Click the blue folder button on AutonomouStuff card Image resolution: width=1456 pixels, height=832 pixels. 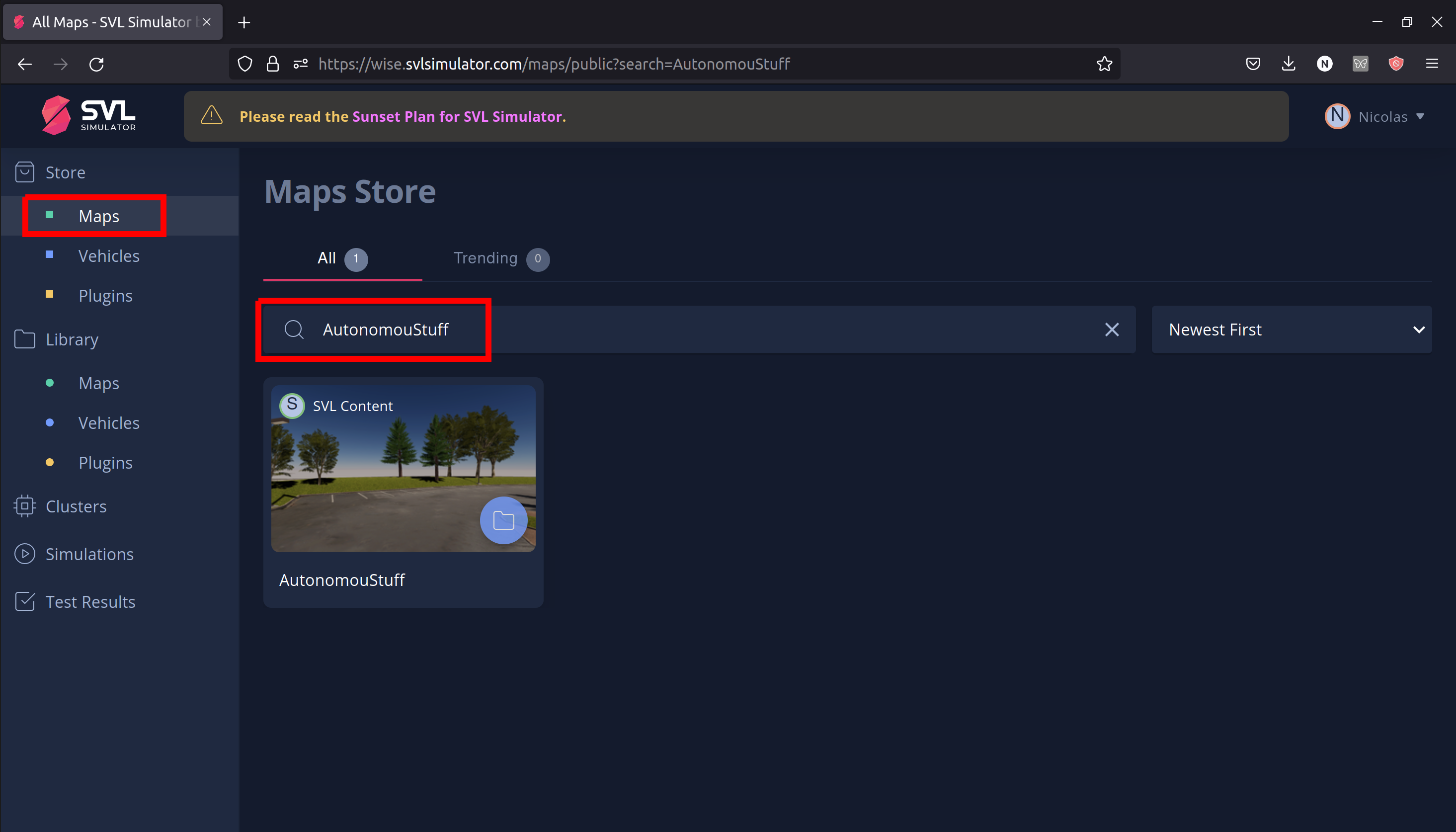click(x=503, y=520)
